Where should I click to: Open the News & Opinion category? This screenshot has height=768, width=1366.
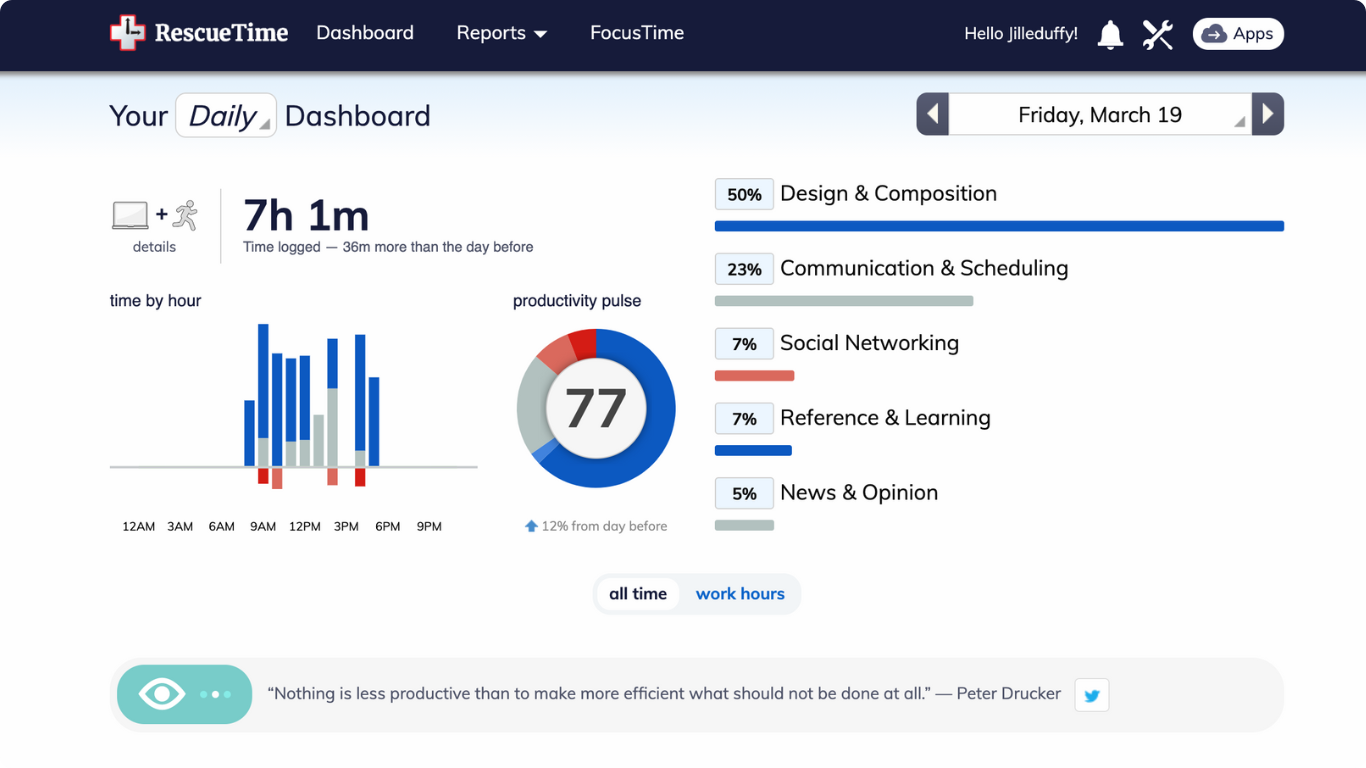[x=859, y=492]
